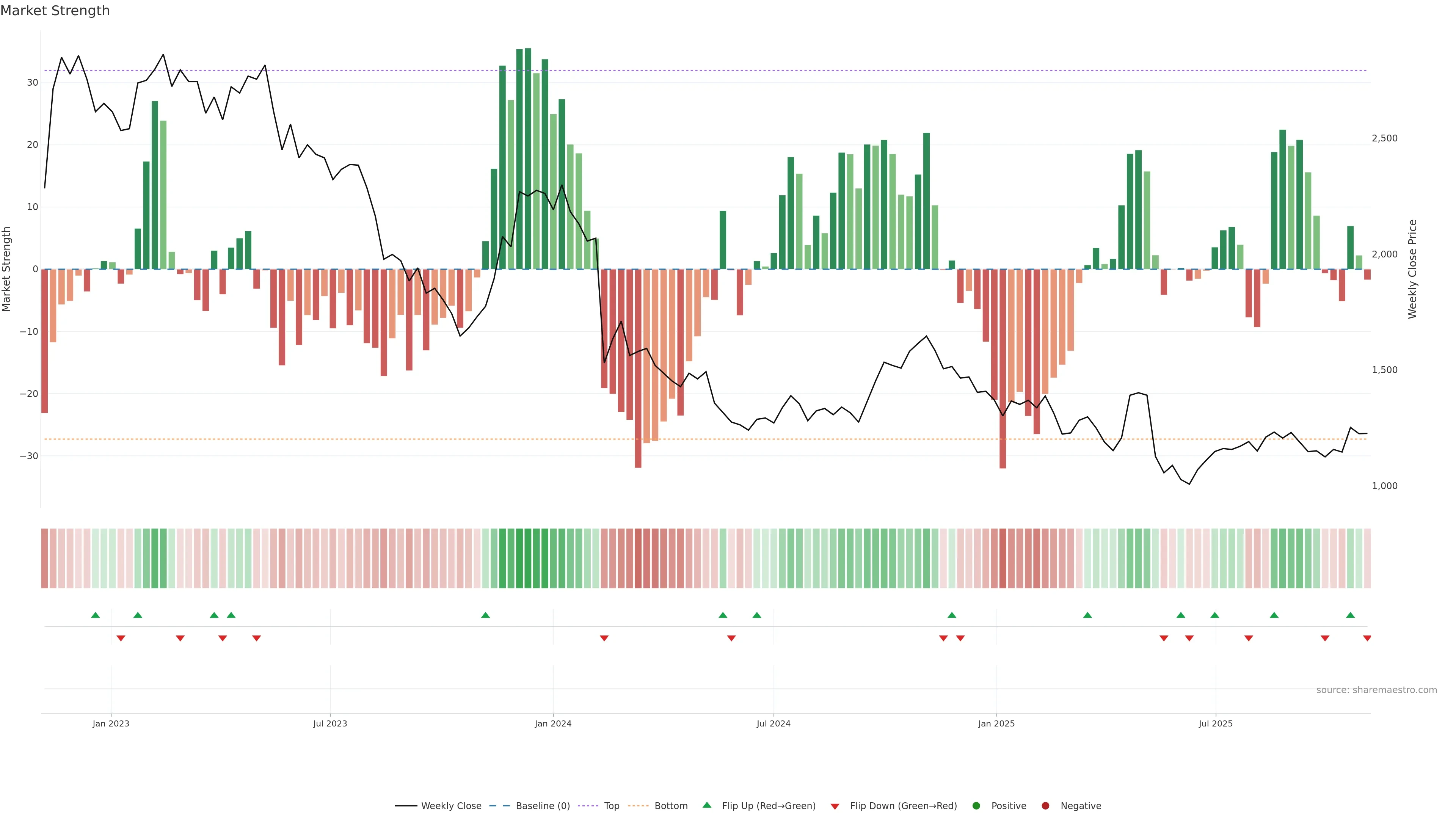Click the Jul 2023 x-axis label
This screenshot has height=819, width=1456.
pos(330,723)
